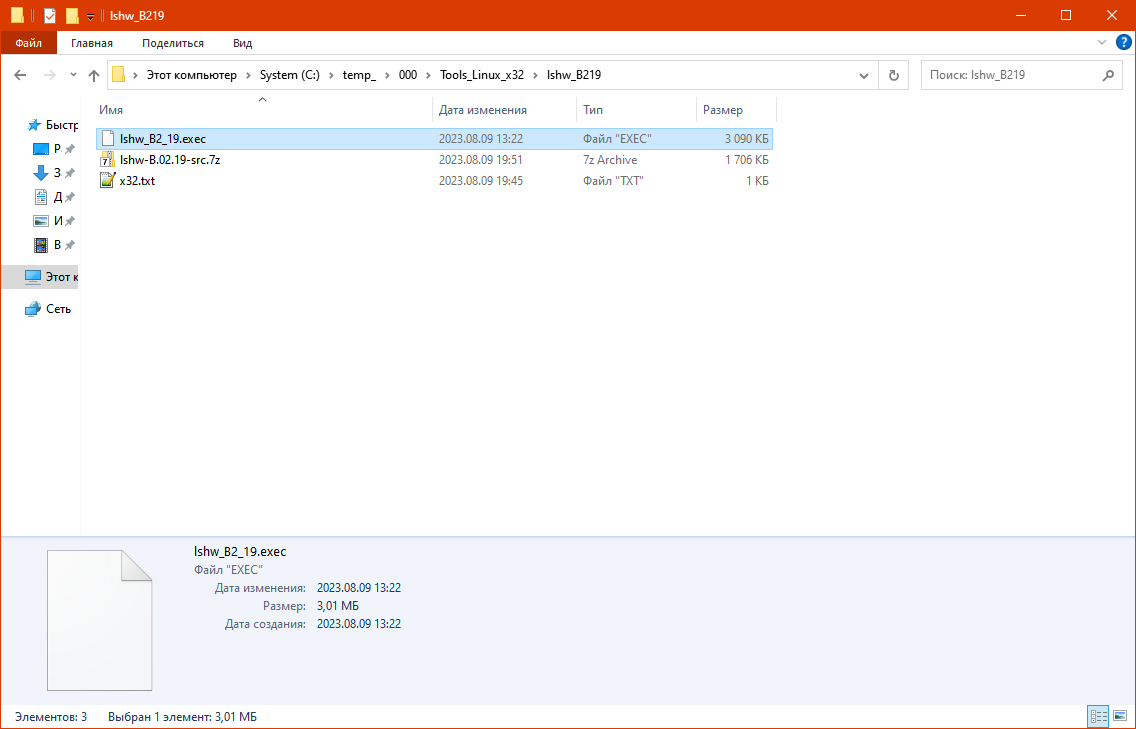Open Documents pinned sidebar item
Viewport: 1136px width, 729px height.
52,196
